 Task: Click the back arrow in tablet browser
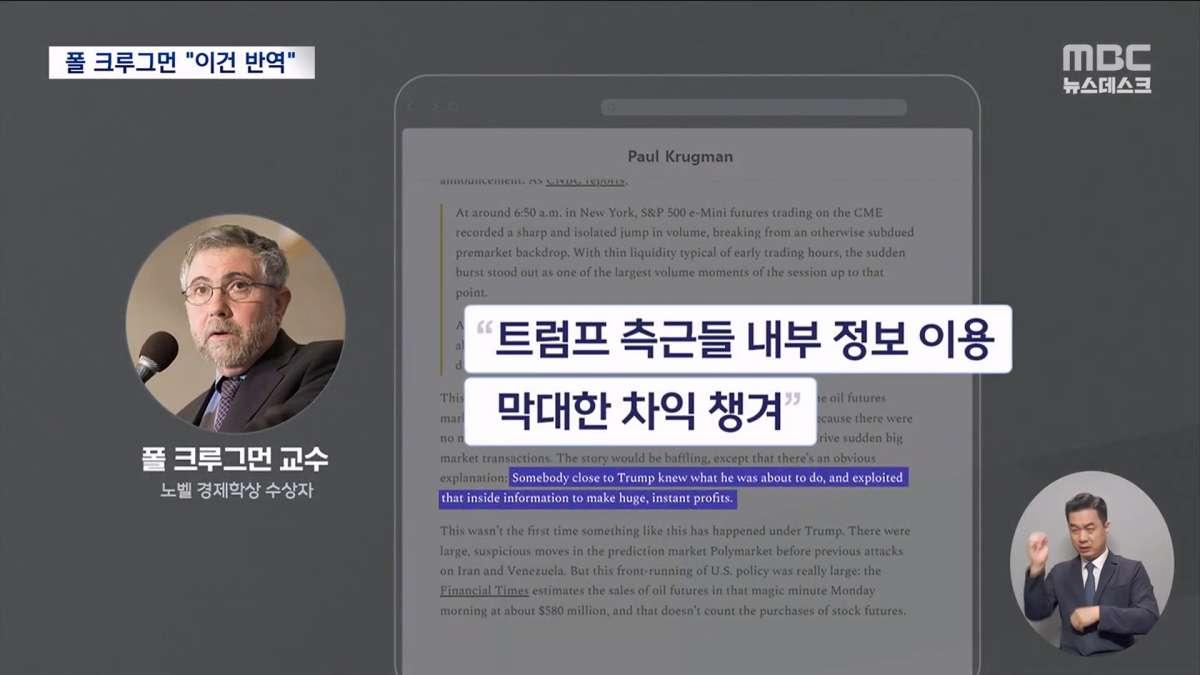coord(409,107)
